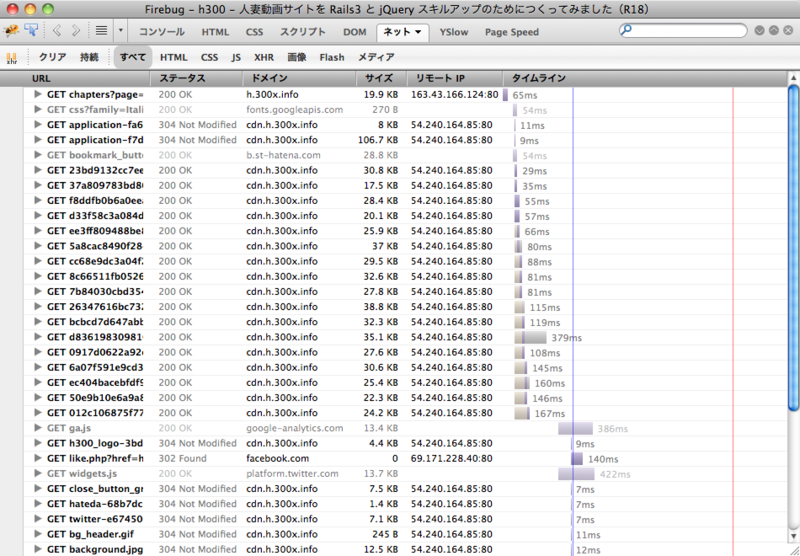Activate the element inspect pointer icon
Screen dimensions: 800x556
(31, 31)
